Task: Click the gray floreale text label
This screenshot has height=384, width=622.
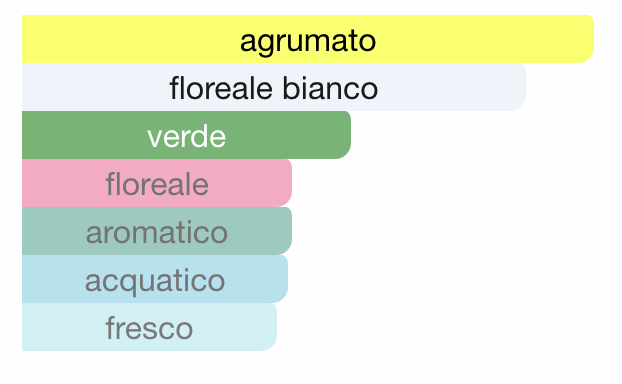Action: [157, 184]
